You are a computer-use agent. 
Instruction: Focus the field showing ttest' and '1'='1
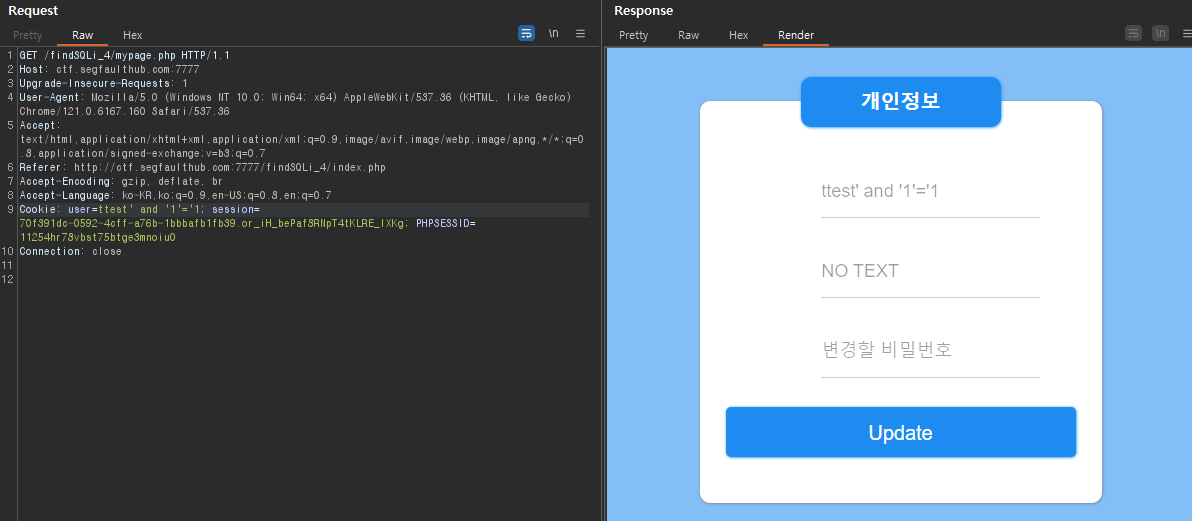930,192
